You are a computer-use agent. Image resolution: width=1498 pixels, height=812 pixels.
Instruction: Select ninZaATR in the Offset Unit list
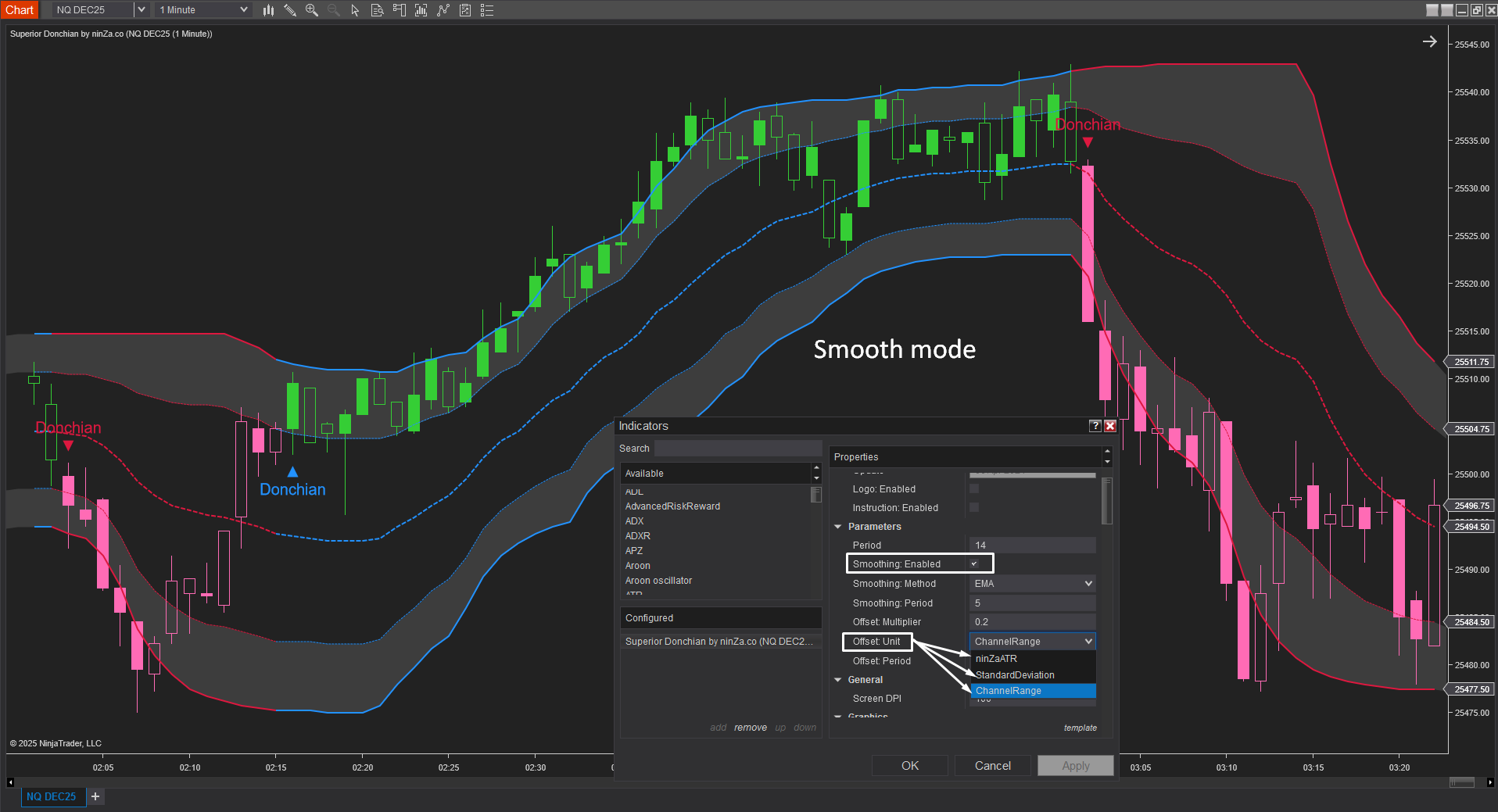tap(996, 659)
